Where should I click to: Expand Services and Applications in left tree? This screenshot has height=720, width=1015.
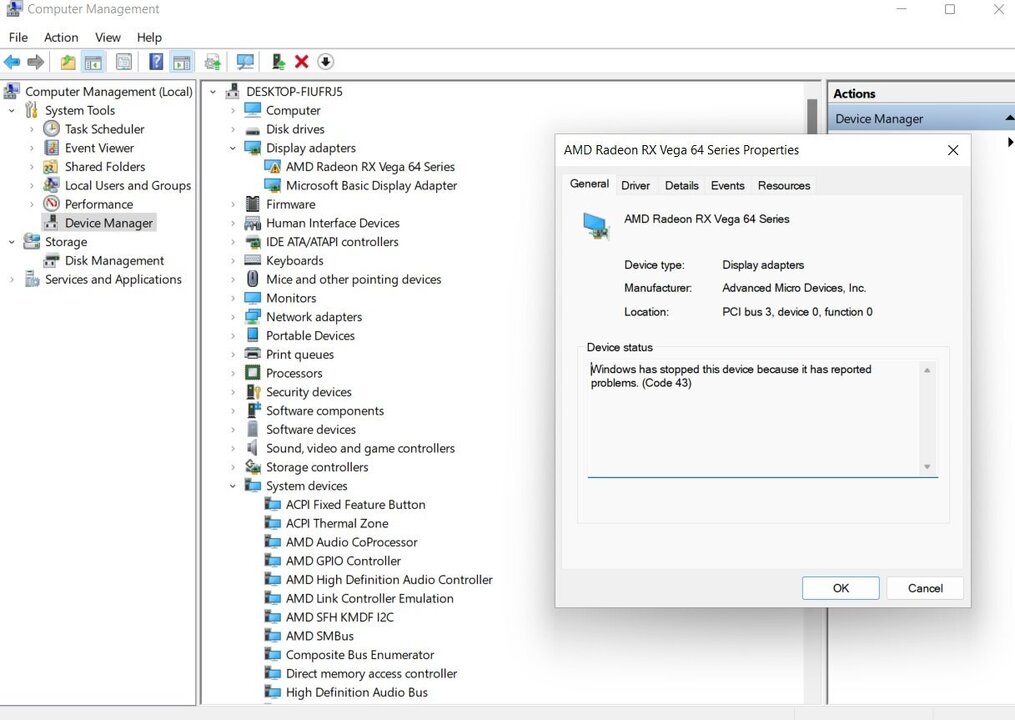[x=12, y=280]
